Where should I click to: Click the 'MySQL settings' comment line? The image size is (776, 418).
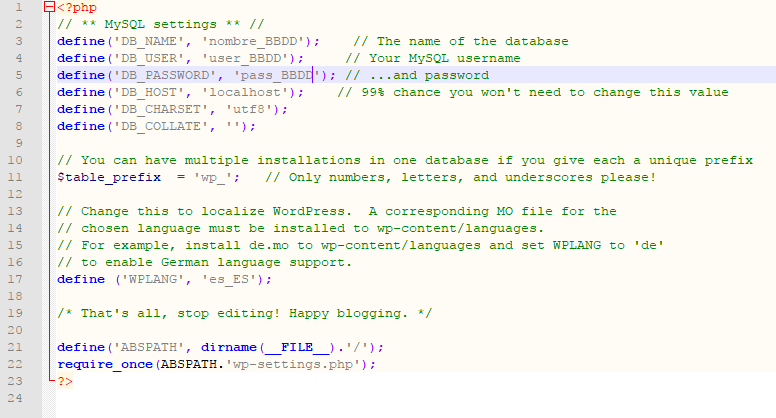pyautogui.click(x=160, y=24)
